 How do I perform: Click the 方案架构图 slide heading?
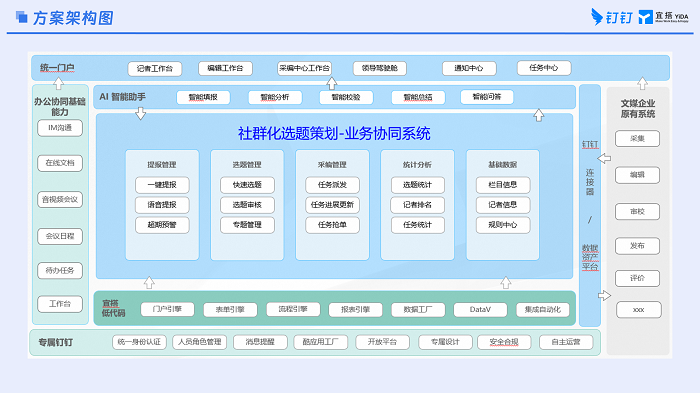point(73,18)
